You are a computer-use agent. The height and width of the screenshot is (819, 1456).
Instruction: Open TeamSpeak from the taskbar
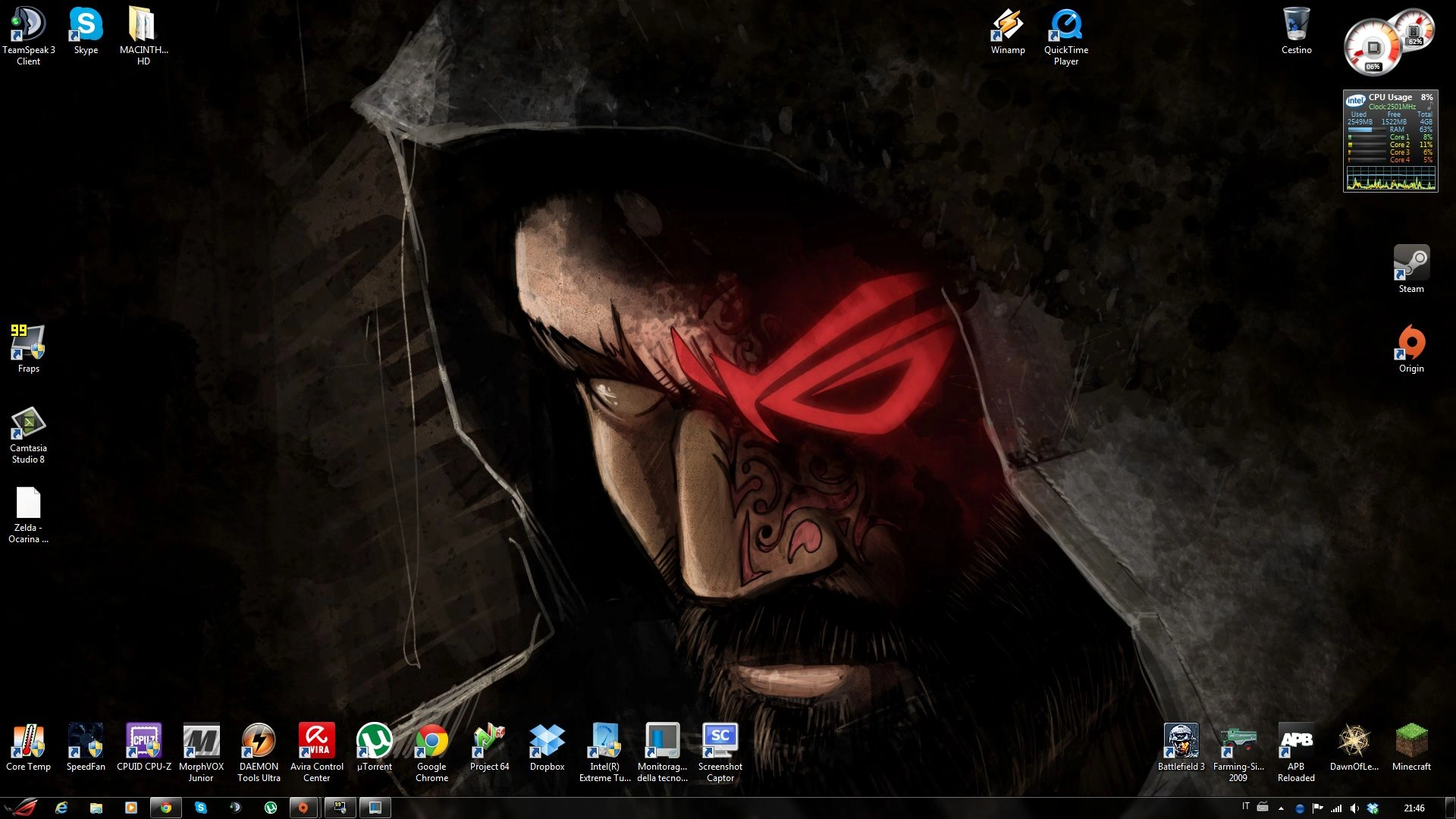236,808
